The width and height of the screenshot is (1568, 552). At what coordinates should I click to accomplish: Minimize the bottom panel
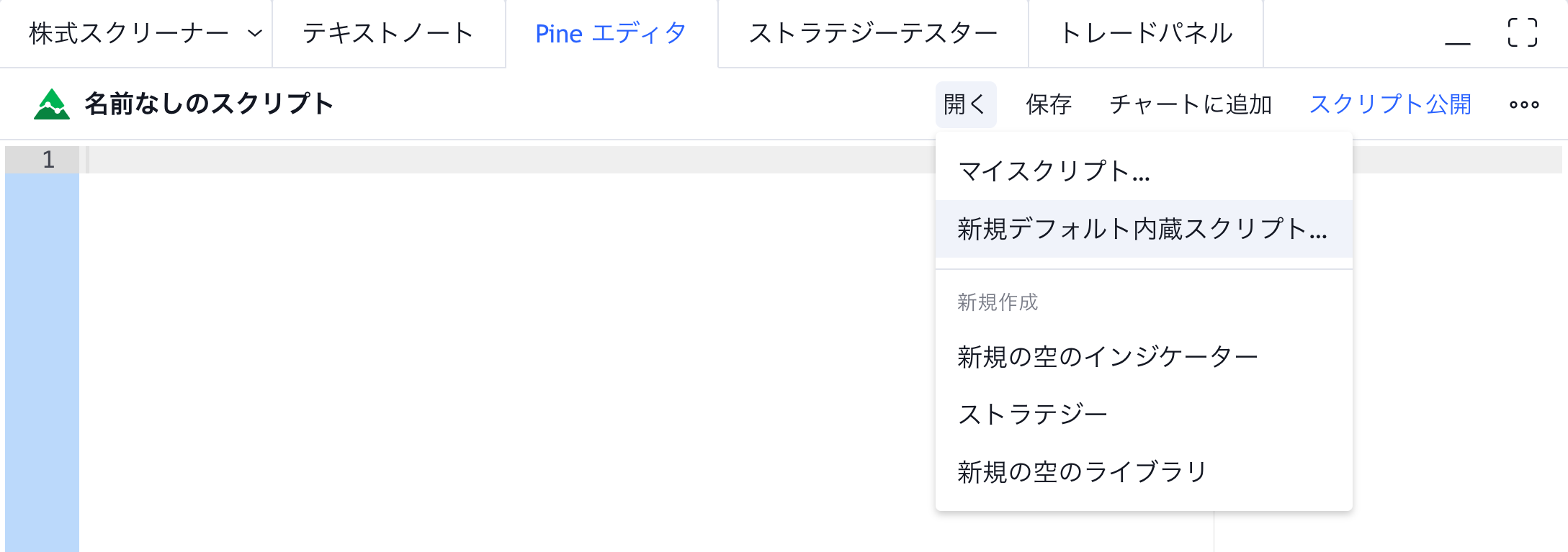pyautogui.click(x=1457, y=34)
